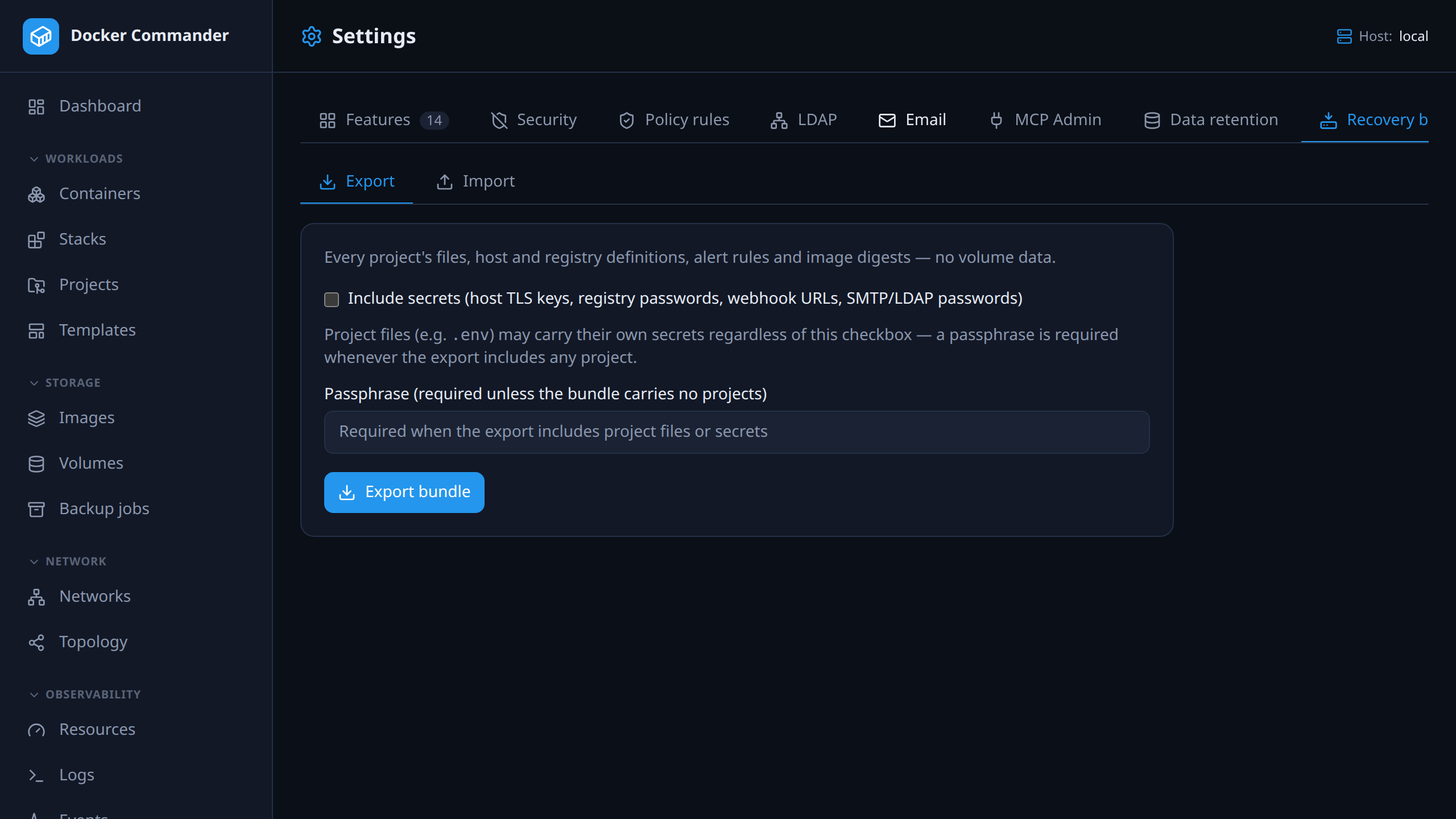Open the MCP Admin tab

click(x=1045, y=120)
